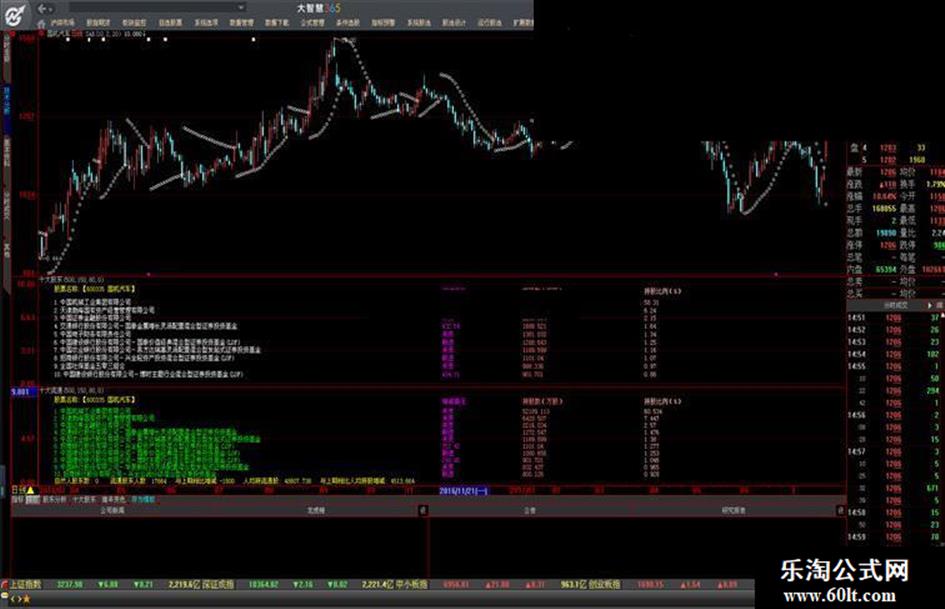Open the first menu after the home icon

tap(63, 23)
